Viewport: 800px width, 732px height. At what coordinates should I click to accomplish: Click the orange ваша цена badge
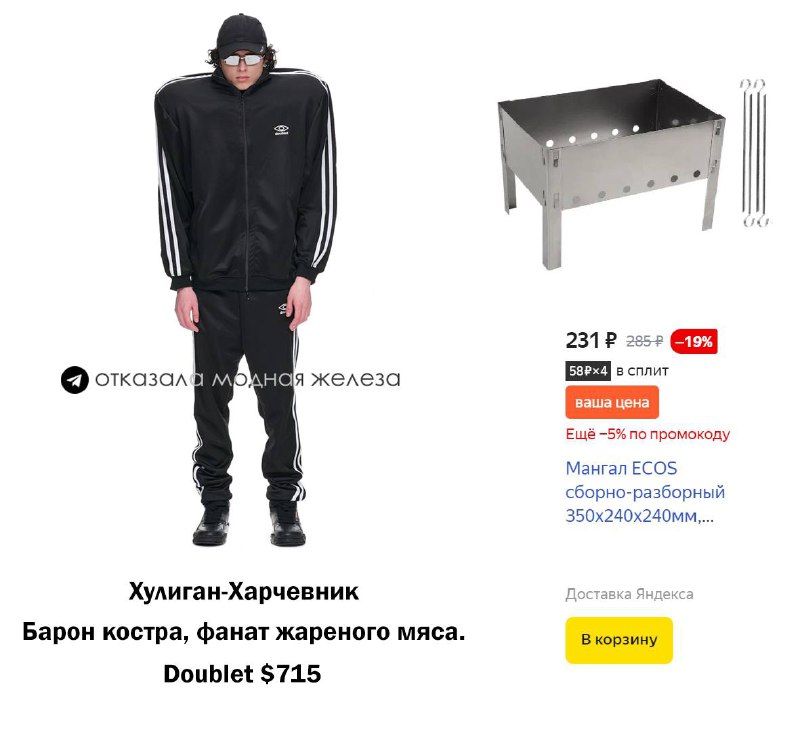click(612, 402)
